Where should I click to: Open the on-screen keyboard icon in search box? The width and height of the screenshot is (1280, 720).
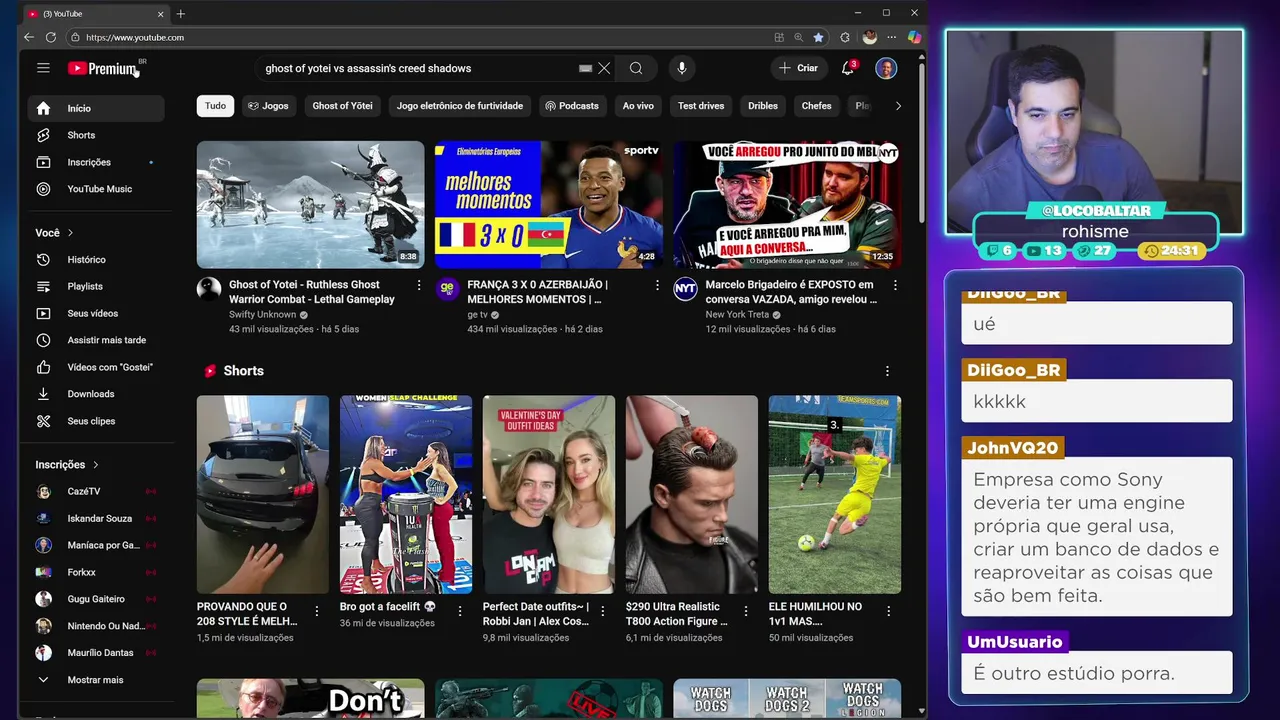tap(586, 68)
